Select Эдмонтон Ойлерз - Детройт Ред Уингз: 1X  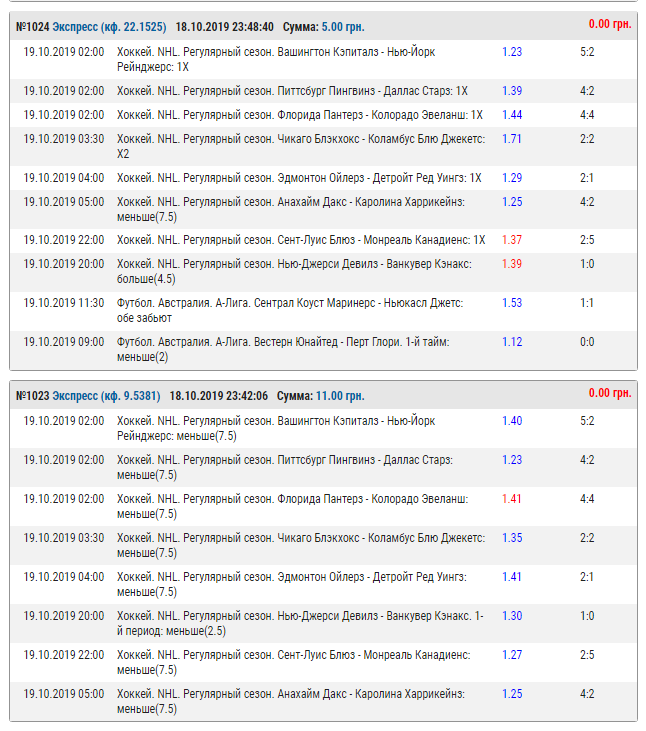[323, 178]
